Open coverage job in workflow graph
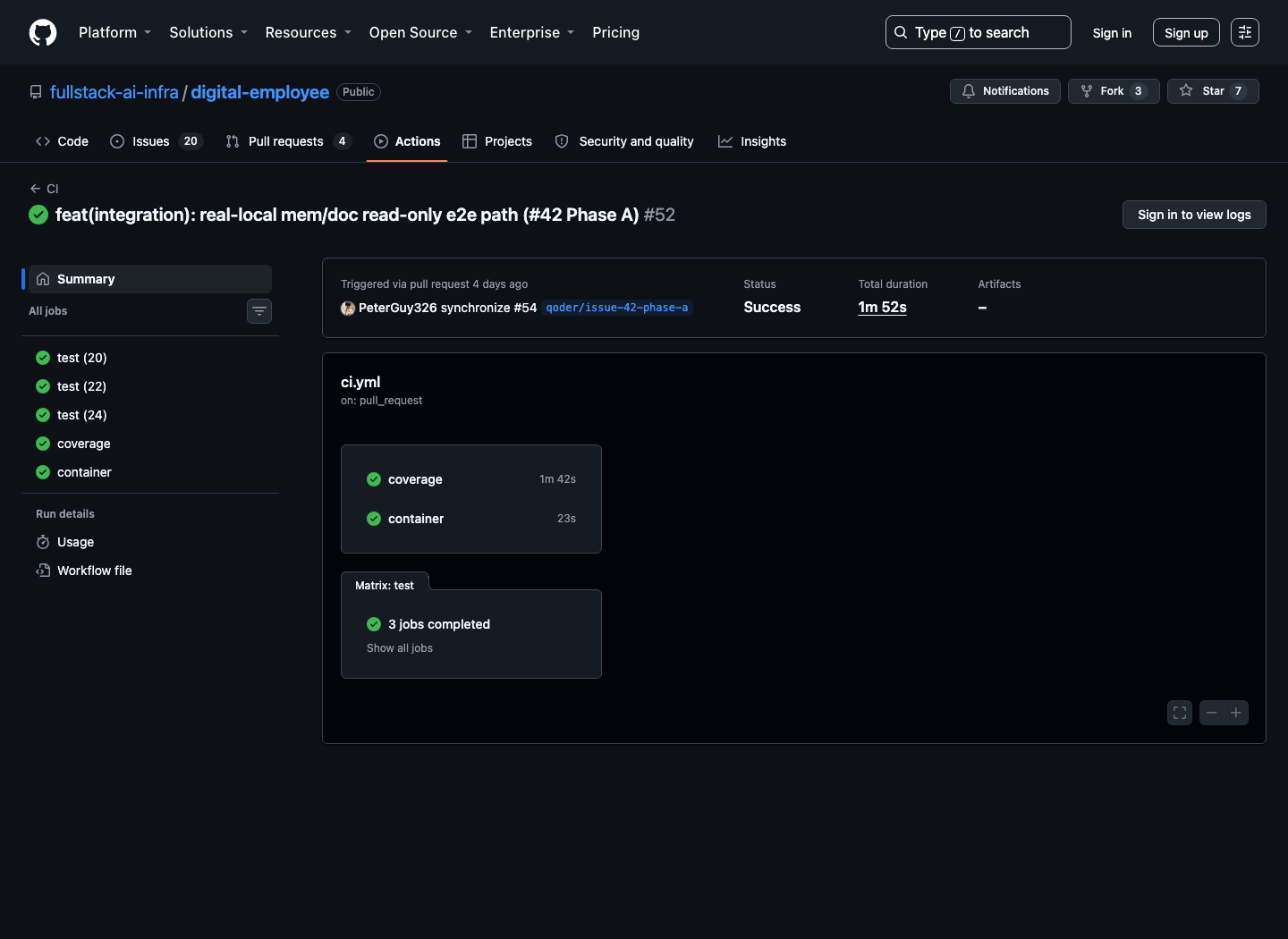The image size is (1288, 939). click(471, 479)
